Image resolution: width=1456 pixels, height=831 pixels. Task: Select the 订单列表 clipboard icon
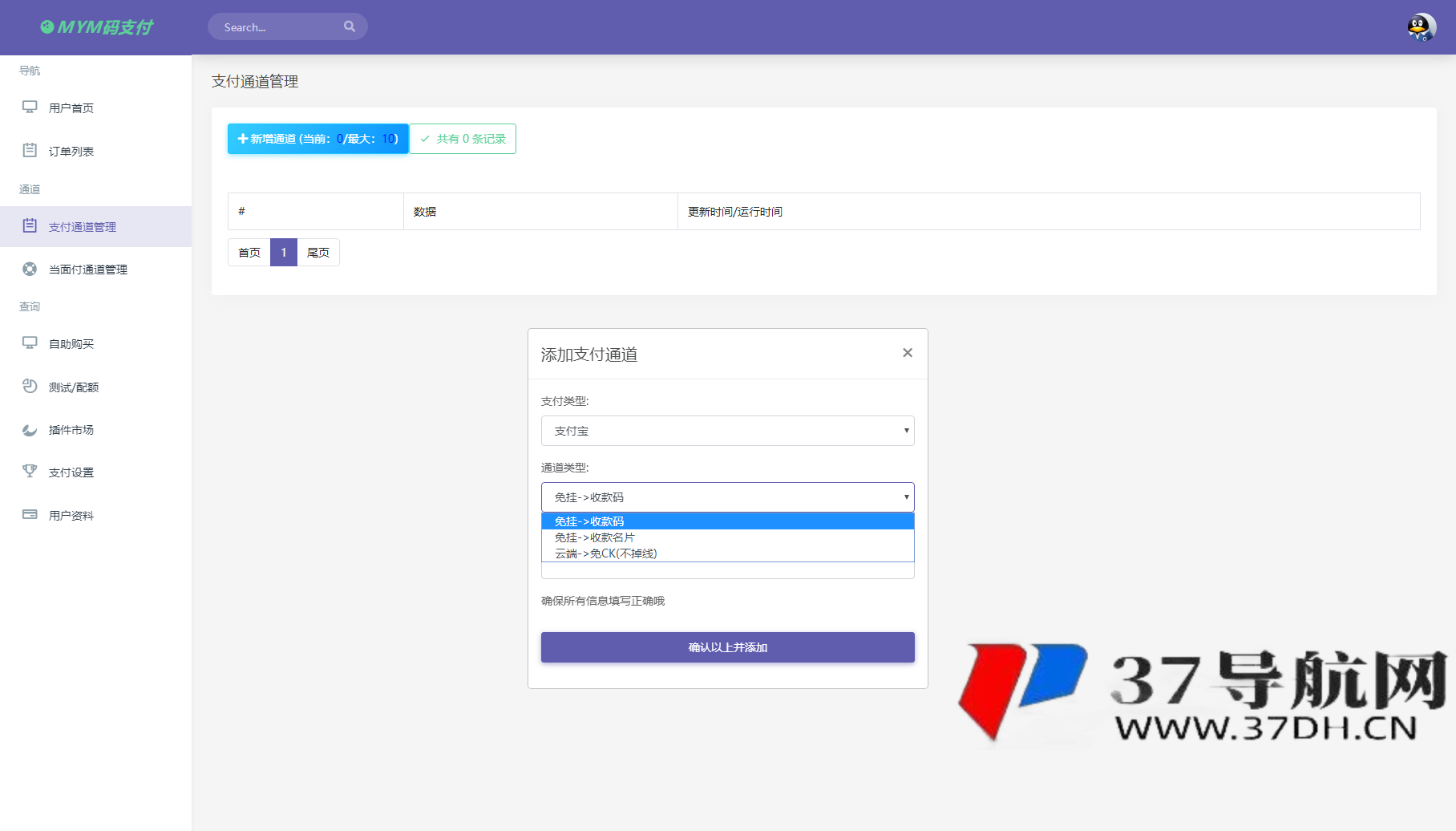[30, 150]
